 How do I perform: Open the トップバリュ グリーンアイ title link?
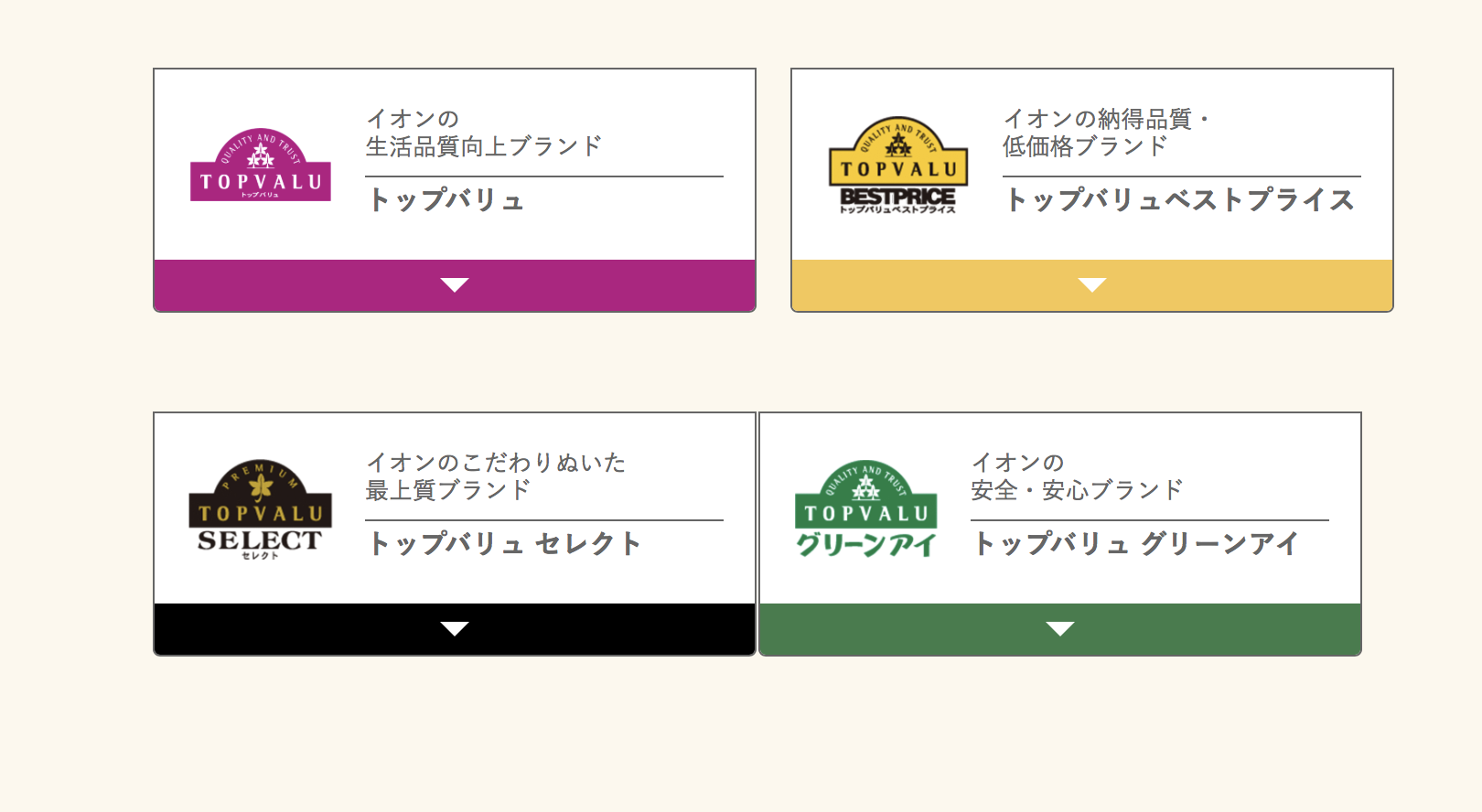(x=1135, y=543)
